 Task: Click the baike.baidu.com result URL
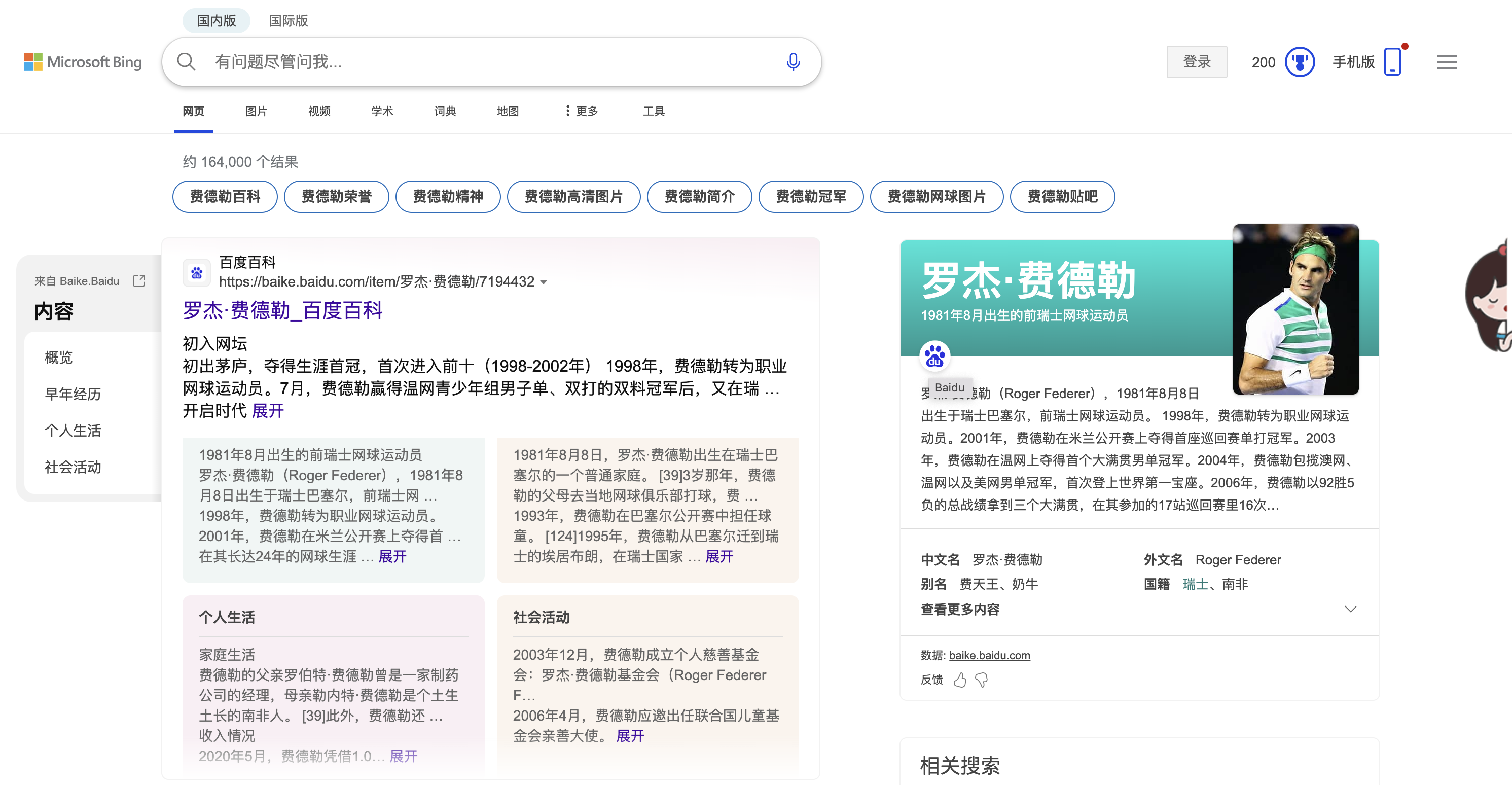point(376,282)
